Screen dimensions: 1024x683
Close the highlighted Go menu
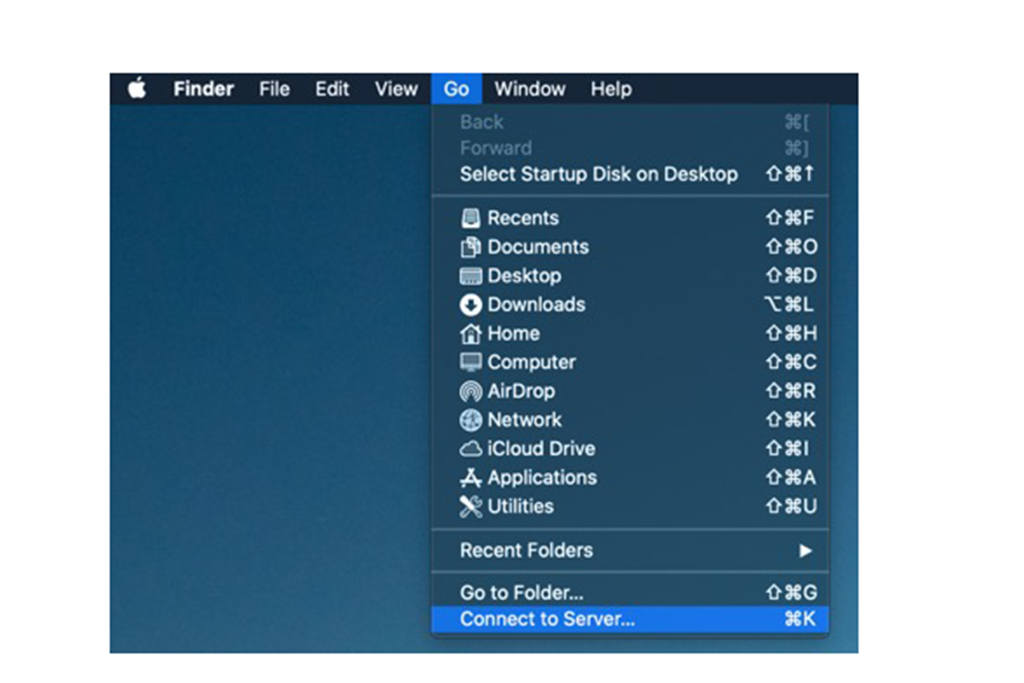click(x=456, y=89)
